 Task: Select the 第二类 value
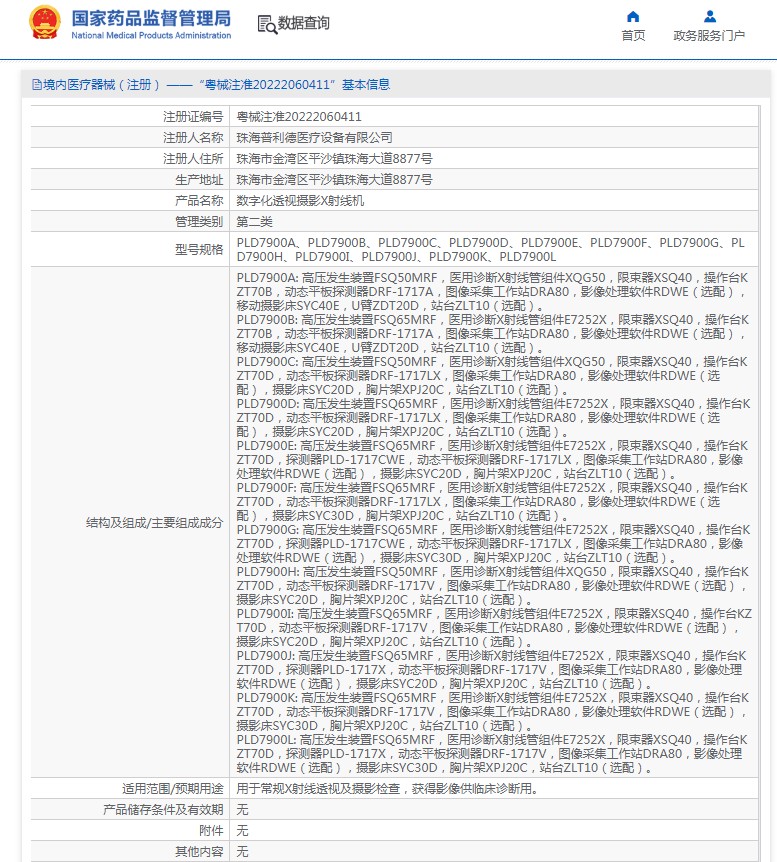(255, 222)
